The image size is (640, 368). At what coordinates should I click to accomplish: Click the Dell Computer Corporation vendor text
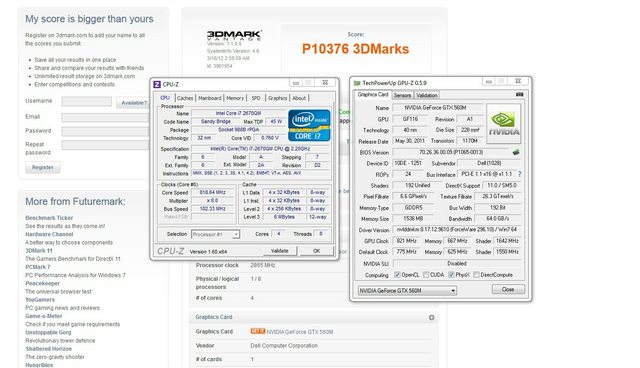coord(284,346)
